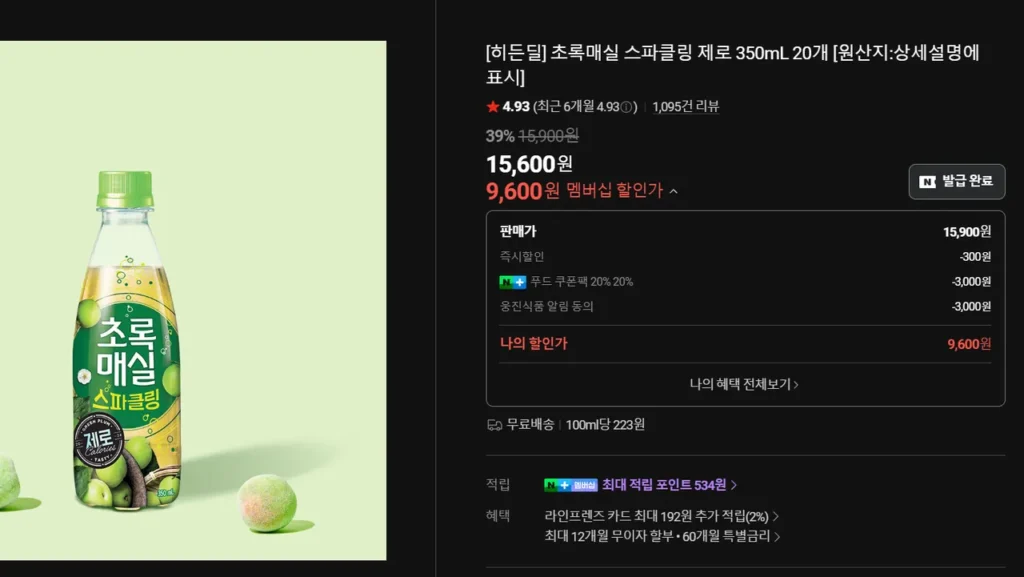The image size is (1024, 577).
Task: Expand 나의 혜택 전체보기 chevron
Action: (x=795, y=384)
